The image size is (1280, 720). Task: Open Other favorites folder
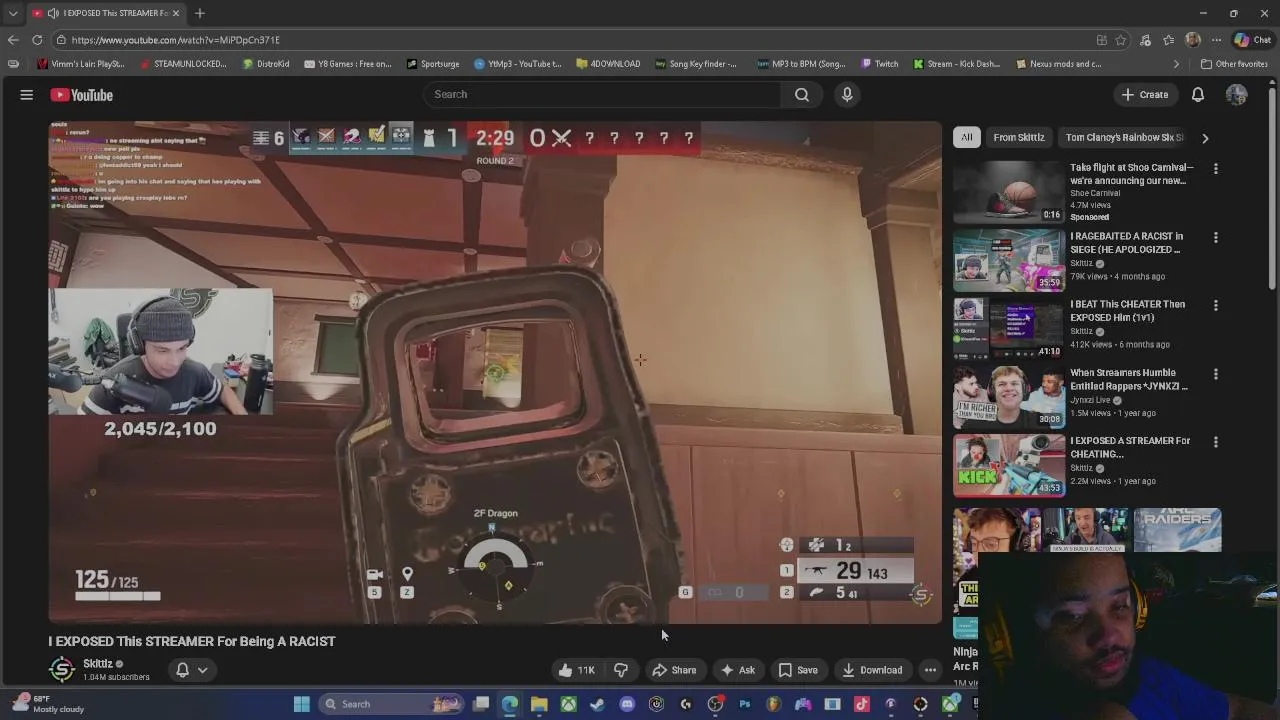[x=1234, y=64]
